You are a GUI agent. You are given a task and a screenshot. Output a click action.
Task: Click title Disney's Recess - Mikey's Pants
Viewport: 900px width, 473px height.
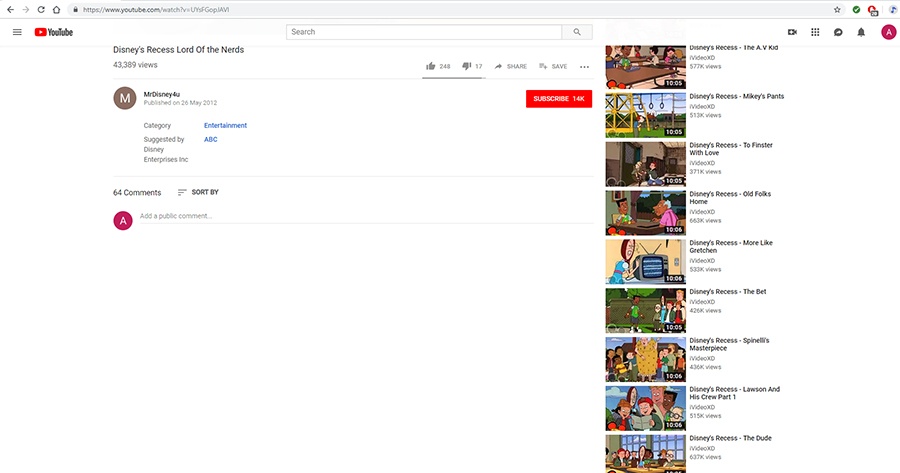tap(736, 96)
